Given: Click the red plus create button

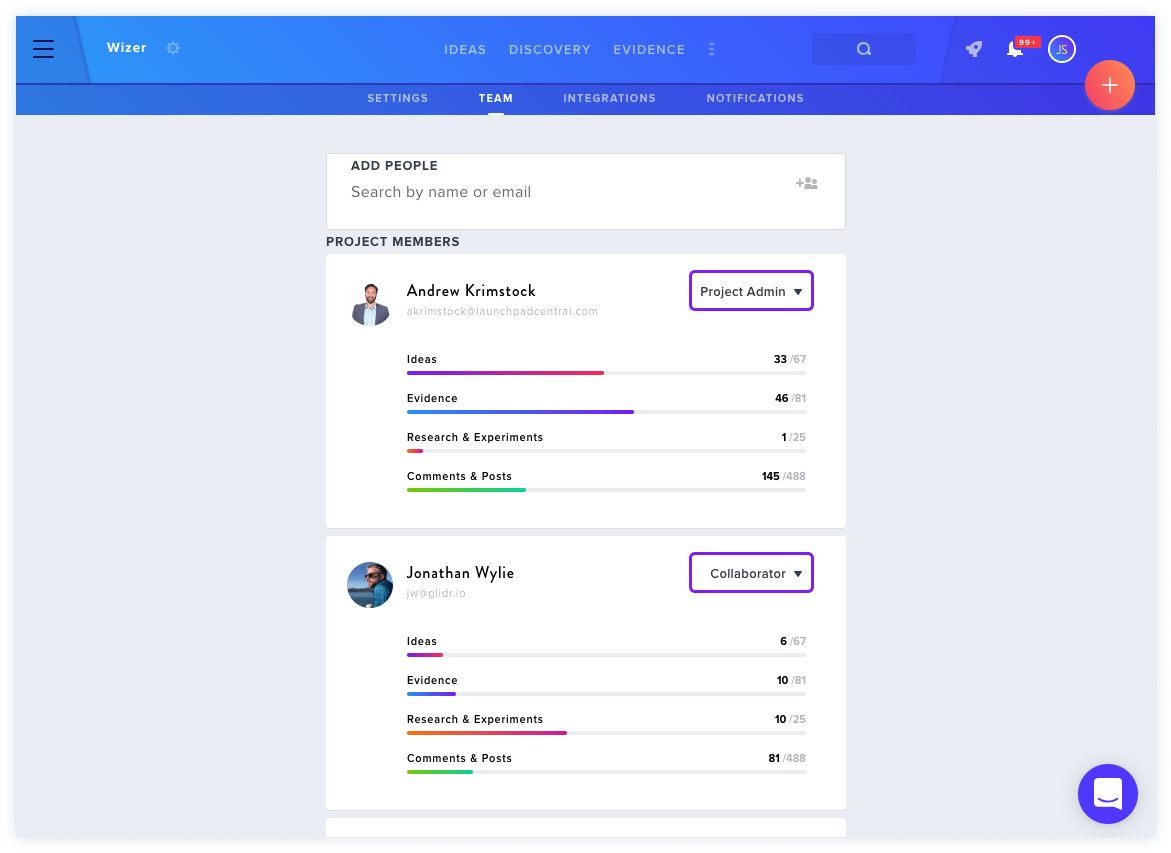Looking at the screenshot, I should click(1110, 85).
